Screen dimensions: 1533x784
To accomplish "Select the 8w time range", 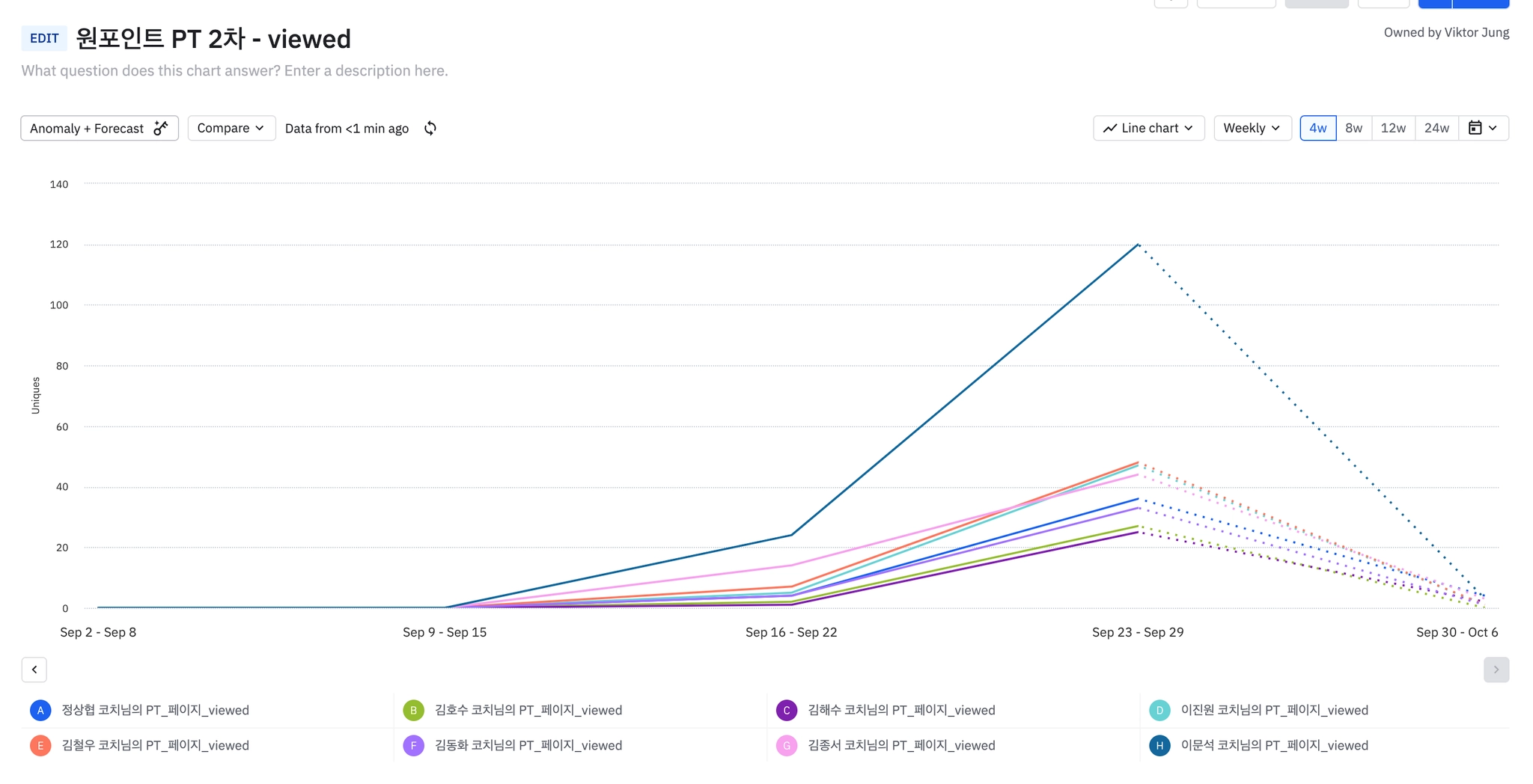I will click(x=1353, y=128).
